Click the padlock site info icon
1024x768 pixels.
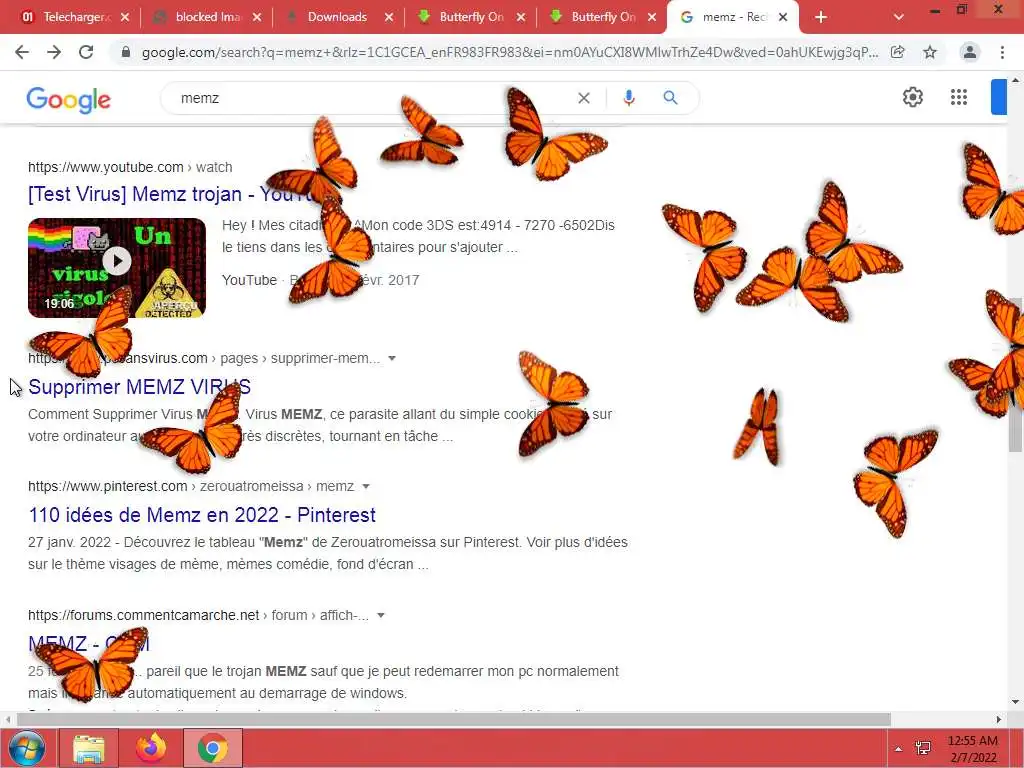click(x=126, y=52)
